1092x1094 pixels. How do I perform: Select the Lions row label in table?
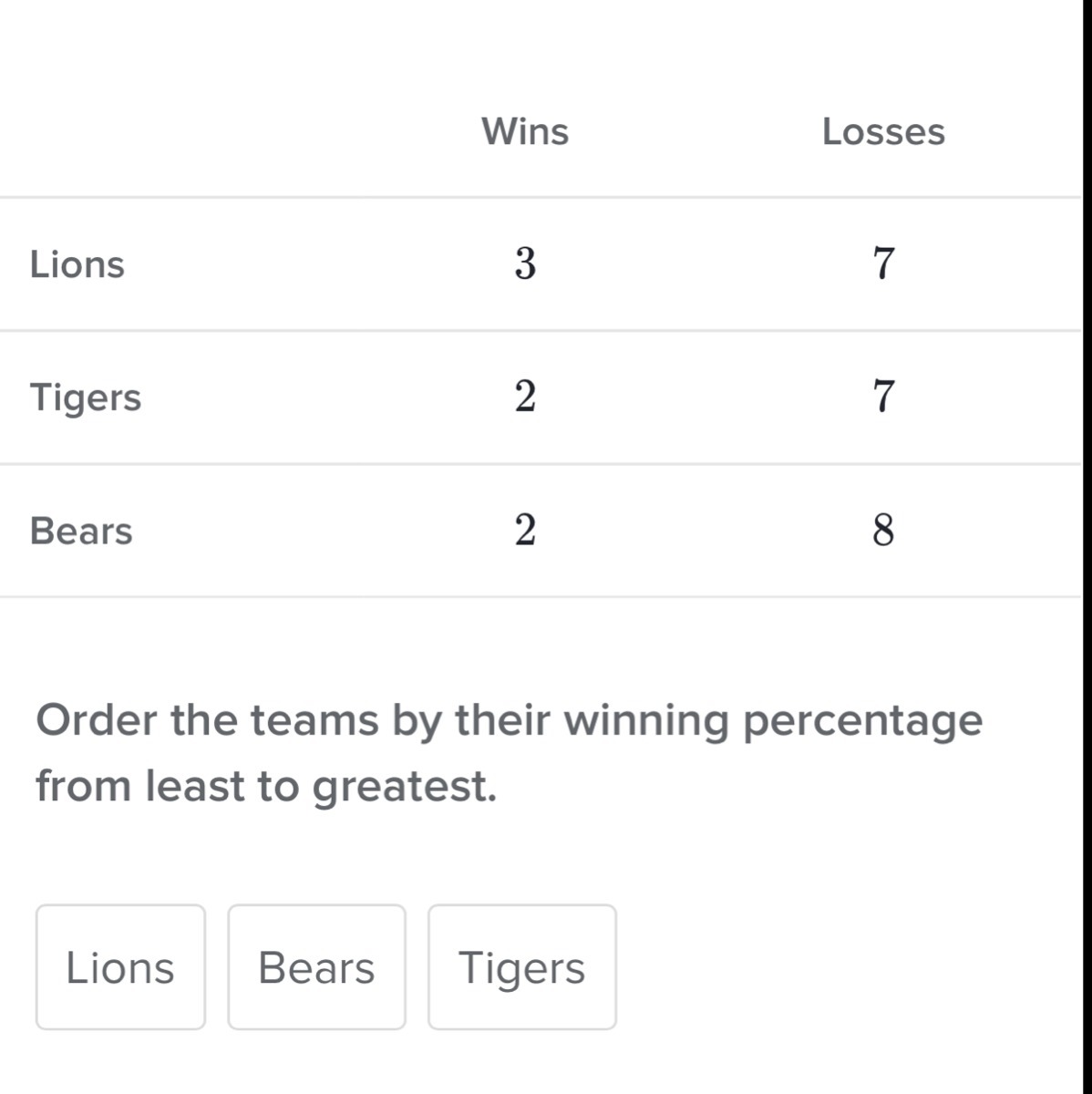point(77,264)
